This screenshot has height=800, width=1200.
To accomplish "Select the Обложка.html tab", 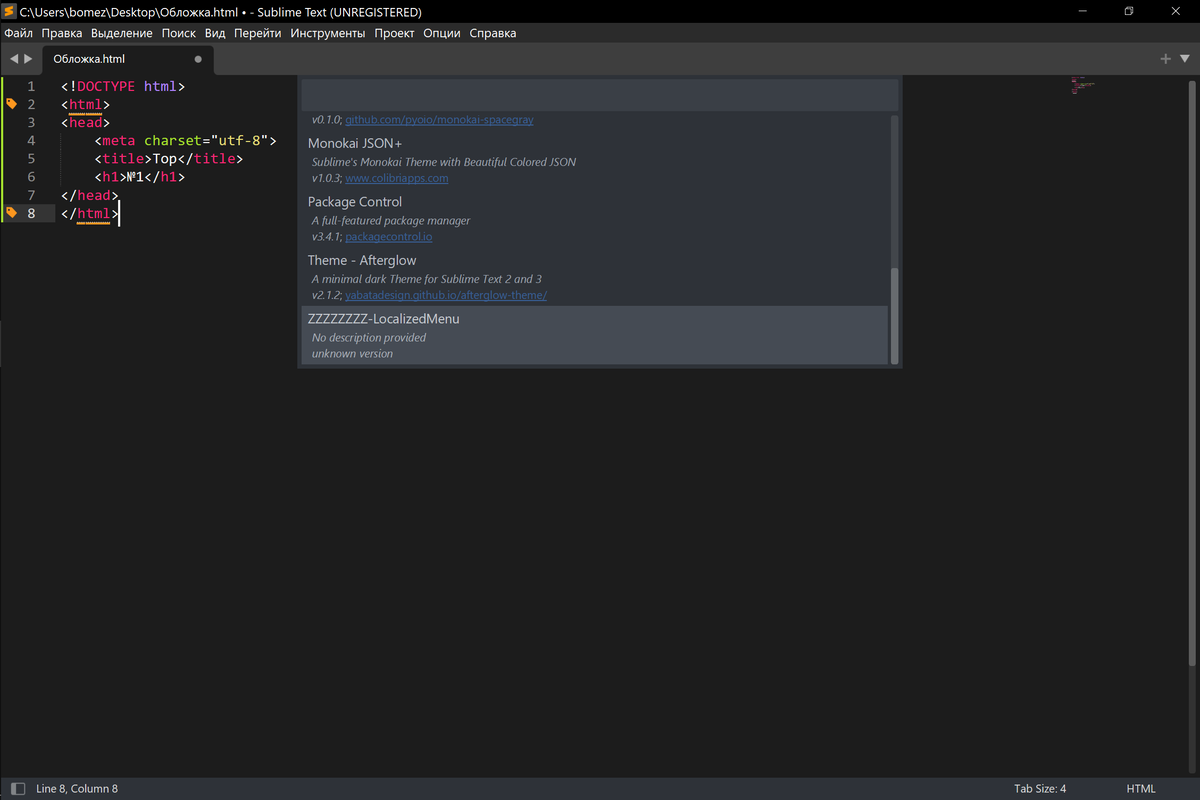I will click(x=128, y=59).
